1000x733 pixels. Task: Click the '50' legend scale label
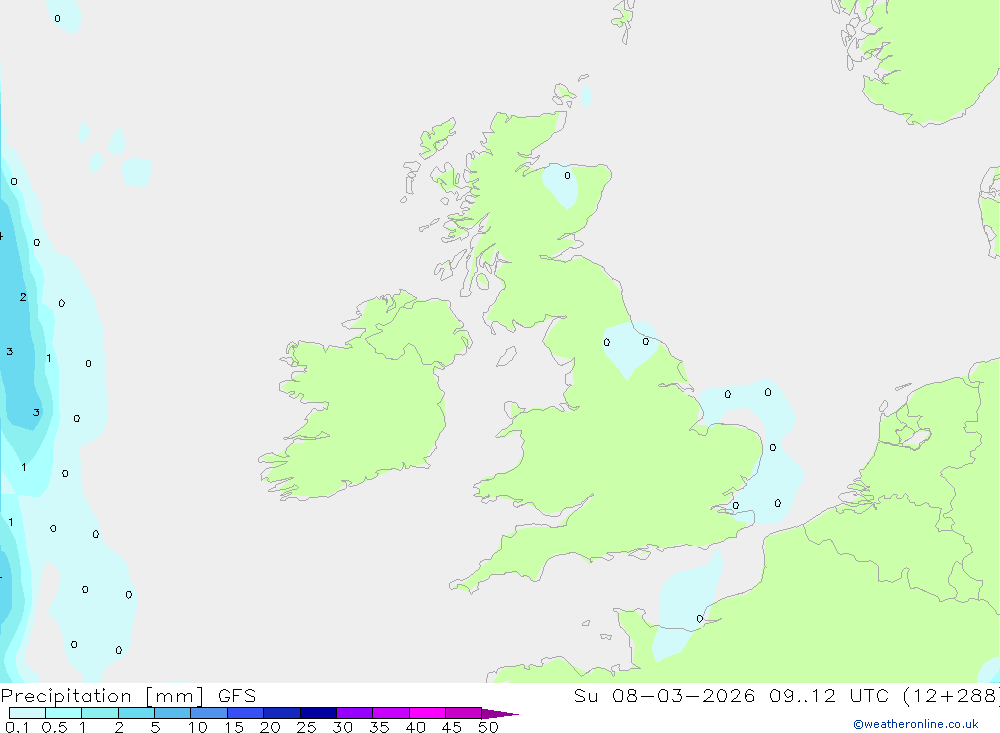tap(488, 727)
